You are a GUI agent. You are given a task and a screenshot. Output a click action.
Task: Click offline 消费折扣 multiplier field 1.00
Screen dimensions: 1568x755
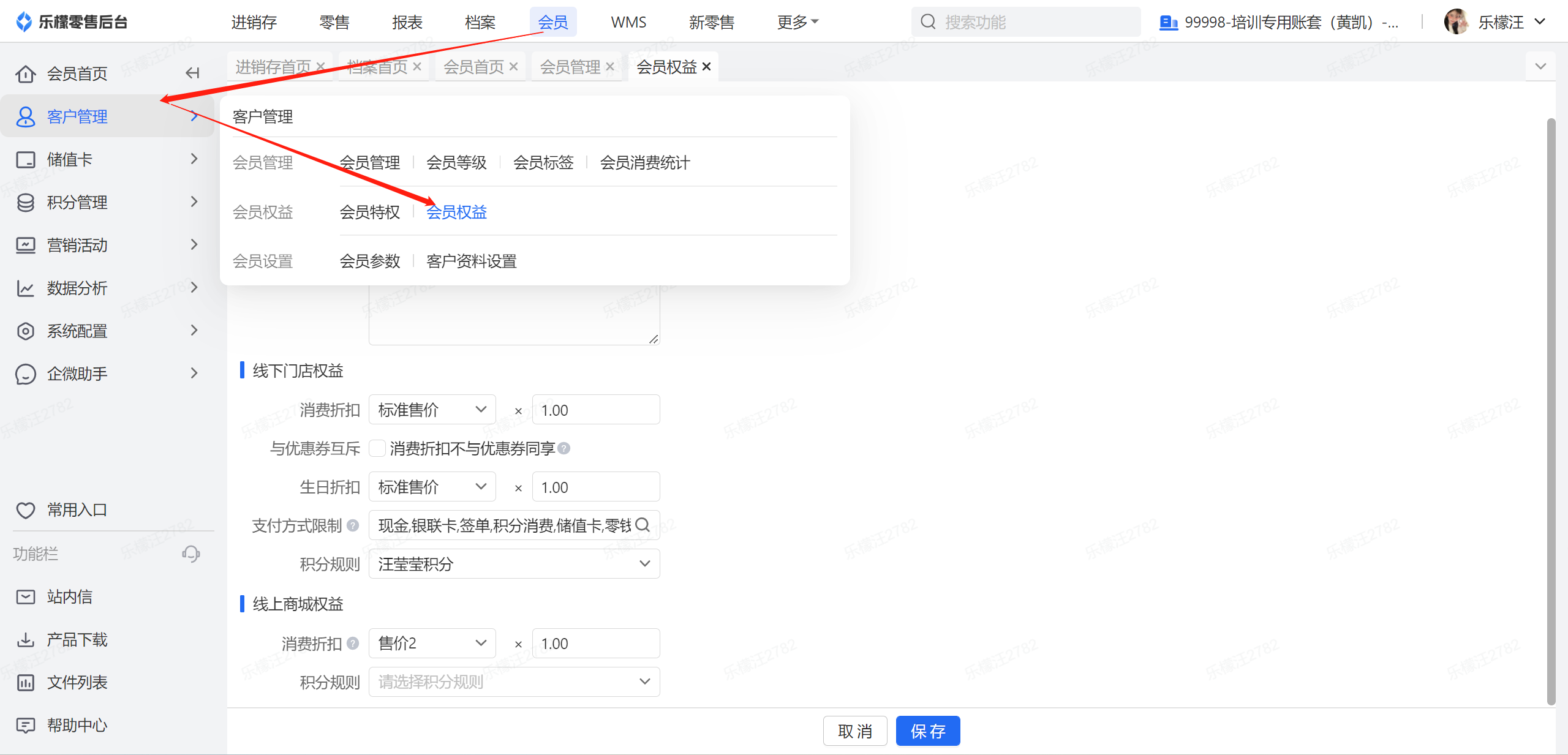point(596,410)
